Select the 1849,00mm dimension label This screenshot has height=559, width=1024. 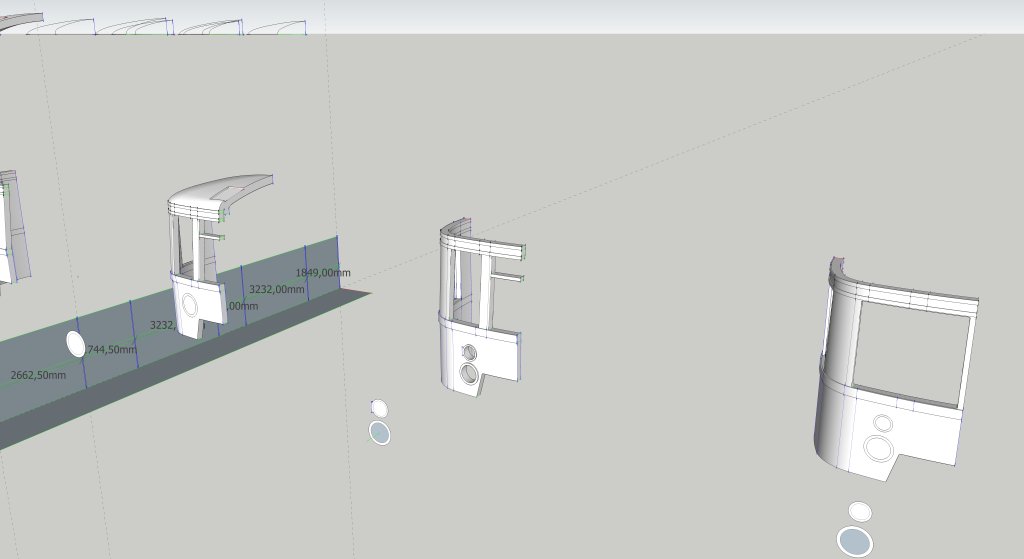point(323,273)
